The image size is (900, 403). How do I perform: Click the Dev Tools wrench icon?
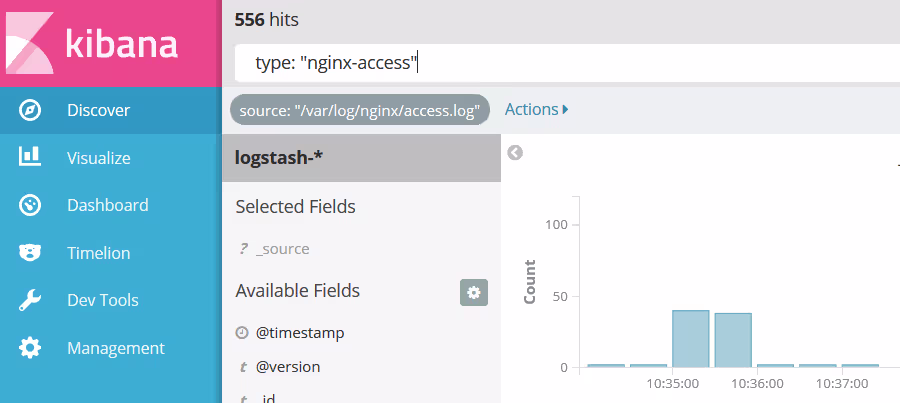[x=30, y=300]
